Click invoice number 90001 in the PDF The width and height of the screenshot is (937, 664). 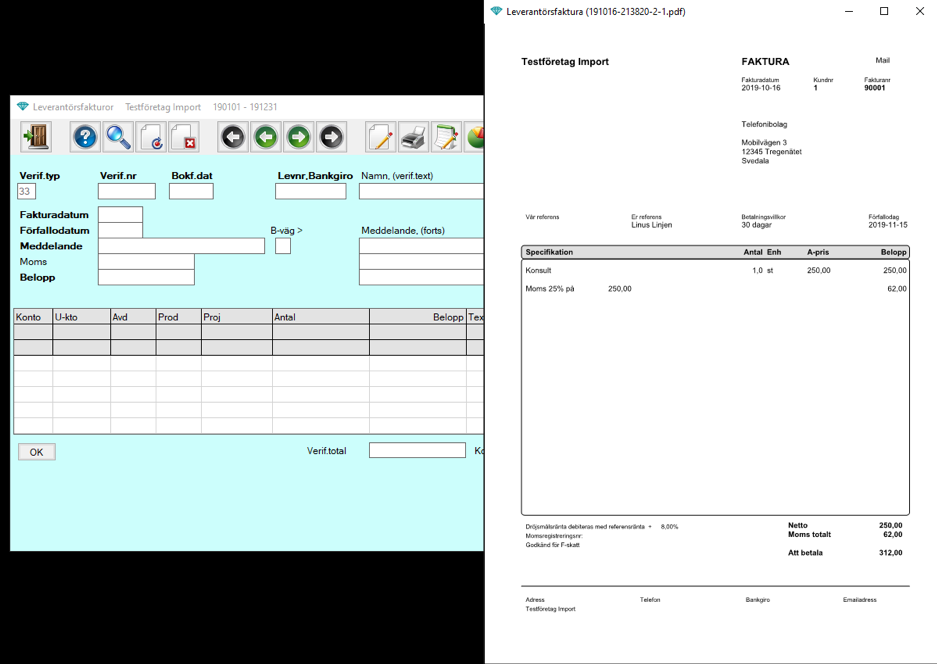874,88
